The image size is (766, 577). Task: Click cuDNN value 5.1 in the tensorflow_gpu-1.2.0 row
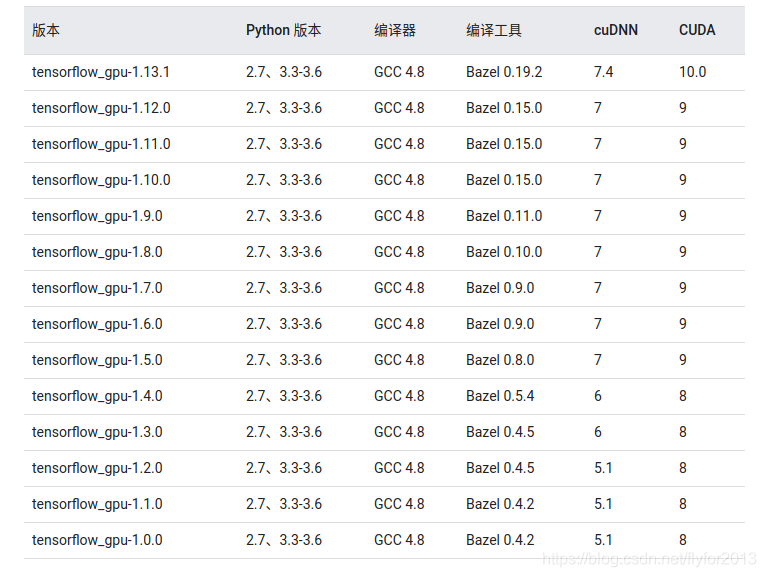[x=603, y=468]
